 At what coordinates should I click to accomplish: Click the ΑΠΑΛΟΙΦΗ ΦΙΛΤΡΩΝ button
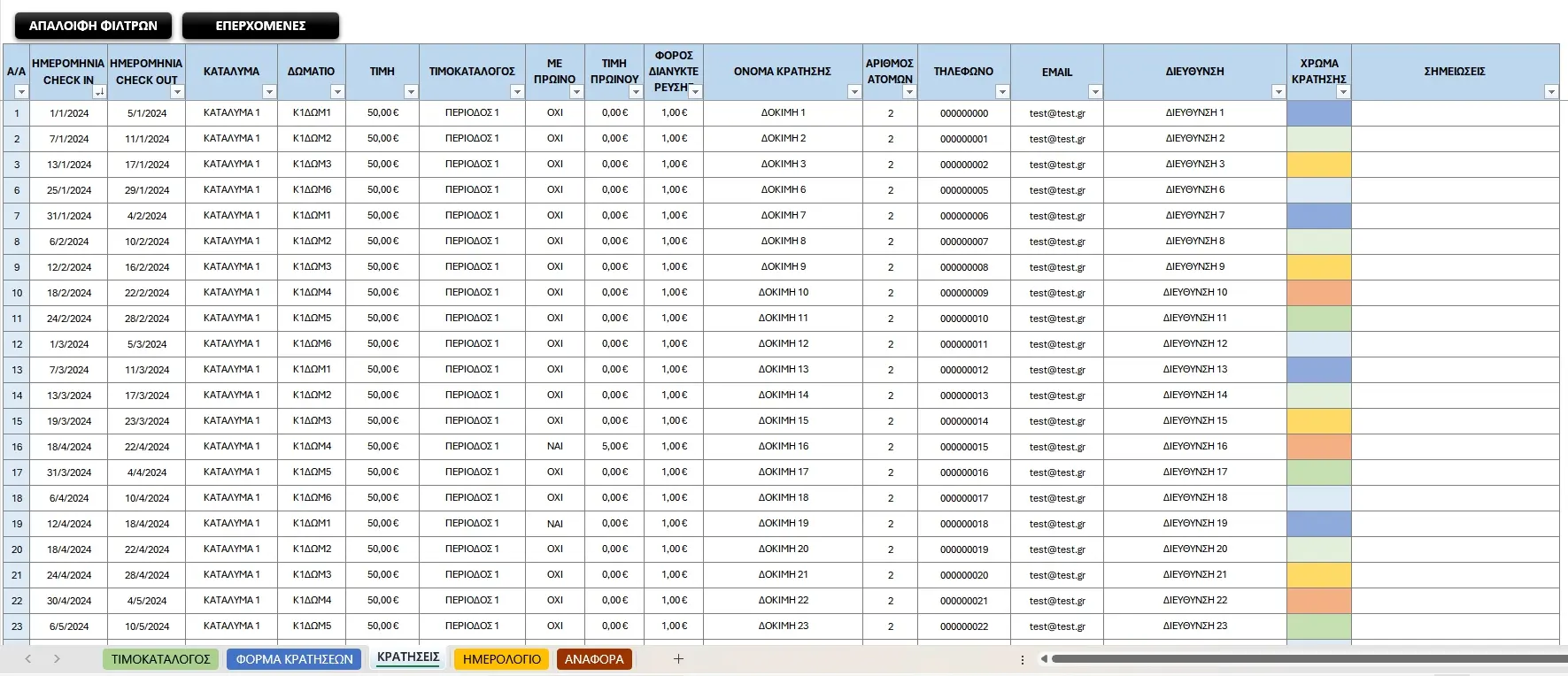click(93, 26)
